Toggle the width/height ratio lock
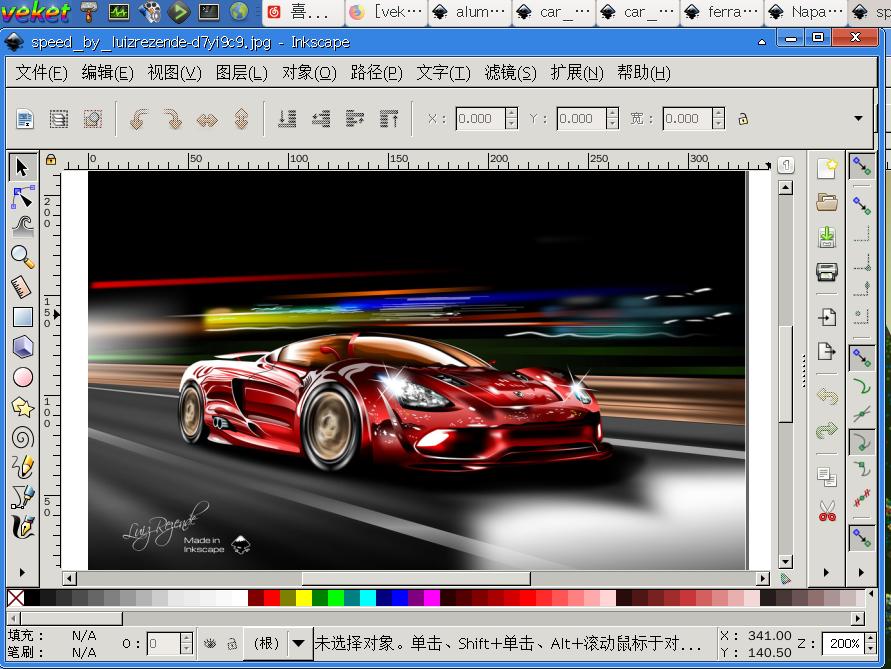Image resolution: width=891 pixels, height=669 pixels. 743,119
